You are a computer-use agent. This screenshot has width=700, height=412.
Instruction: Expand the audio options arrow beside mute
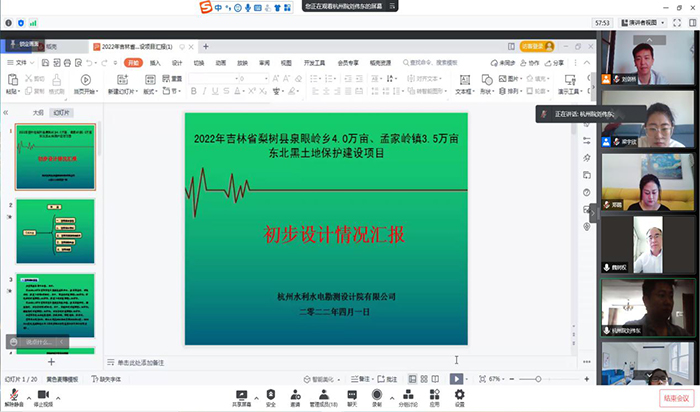[29, 398]
